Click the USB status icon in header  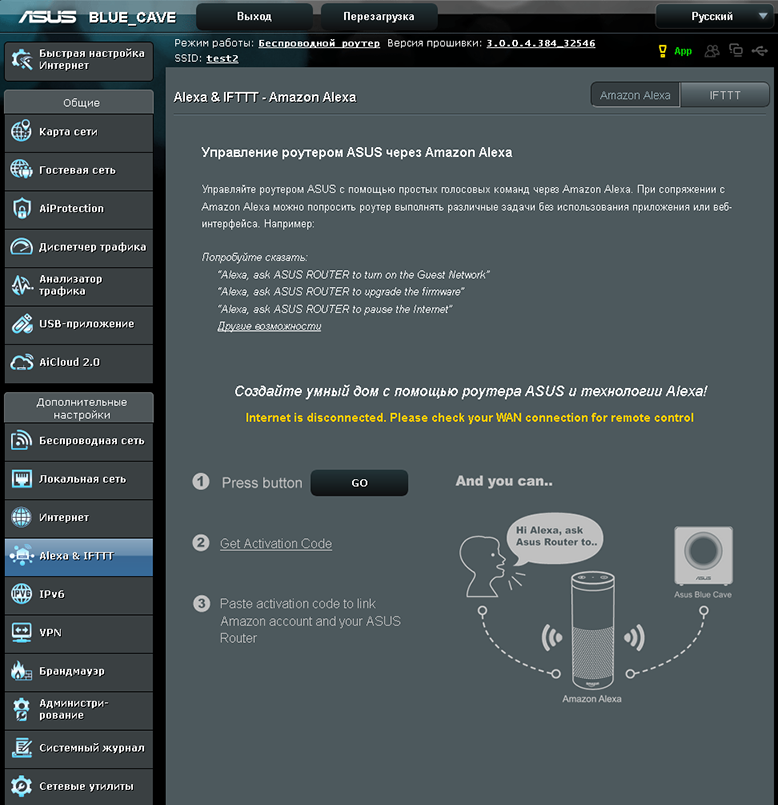[x=760, y=51]
